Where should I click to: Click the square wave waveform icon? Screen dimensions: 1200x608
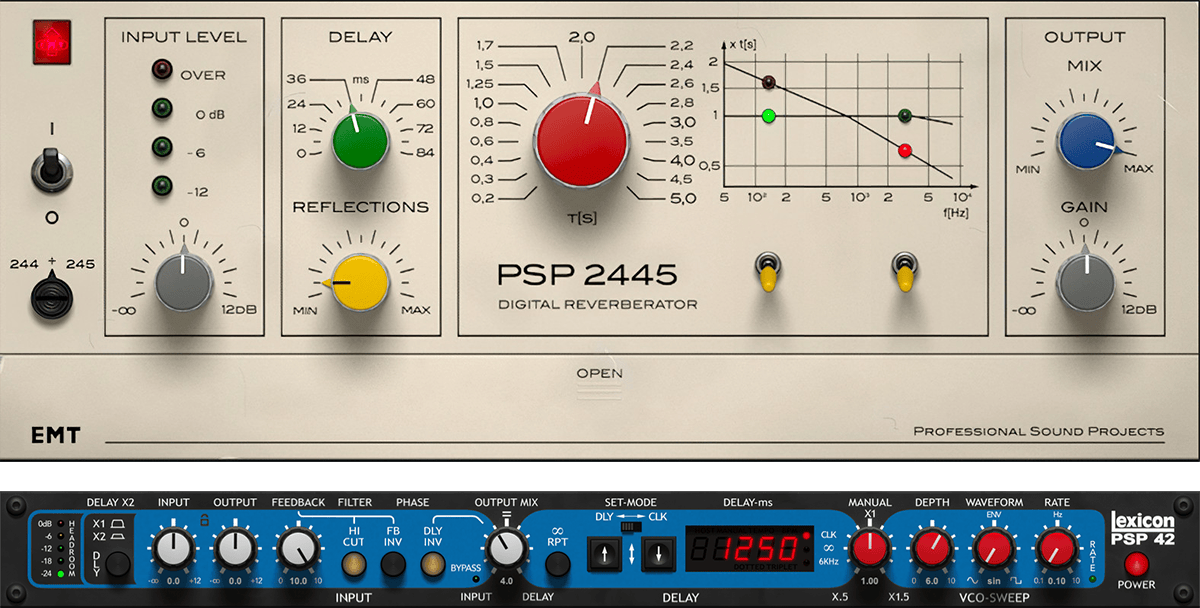pyautogui.click(x=1015, y=581)
